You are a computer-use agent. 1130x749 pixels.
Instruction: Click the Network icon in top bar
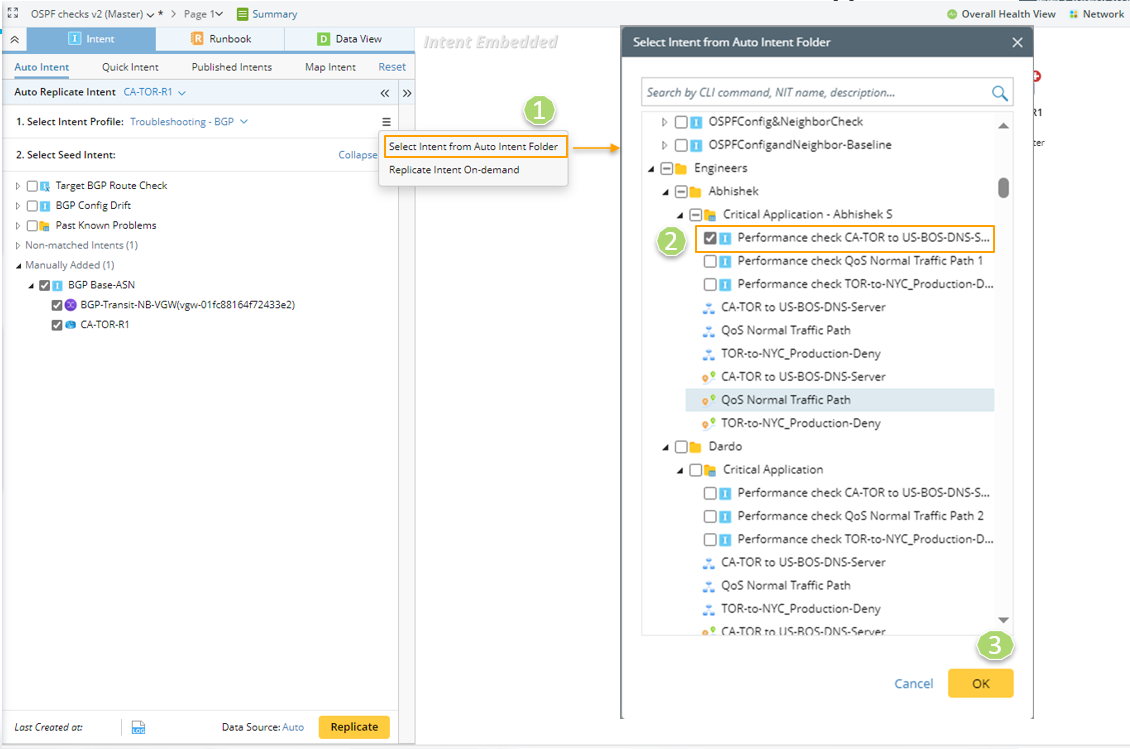click(1074, 14)
